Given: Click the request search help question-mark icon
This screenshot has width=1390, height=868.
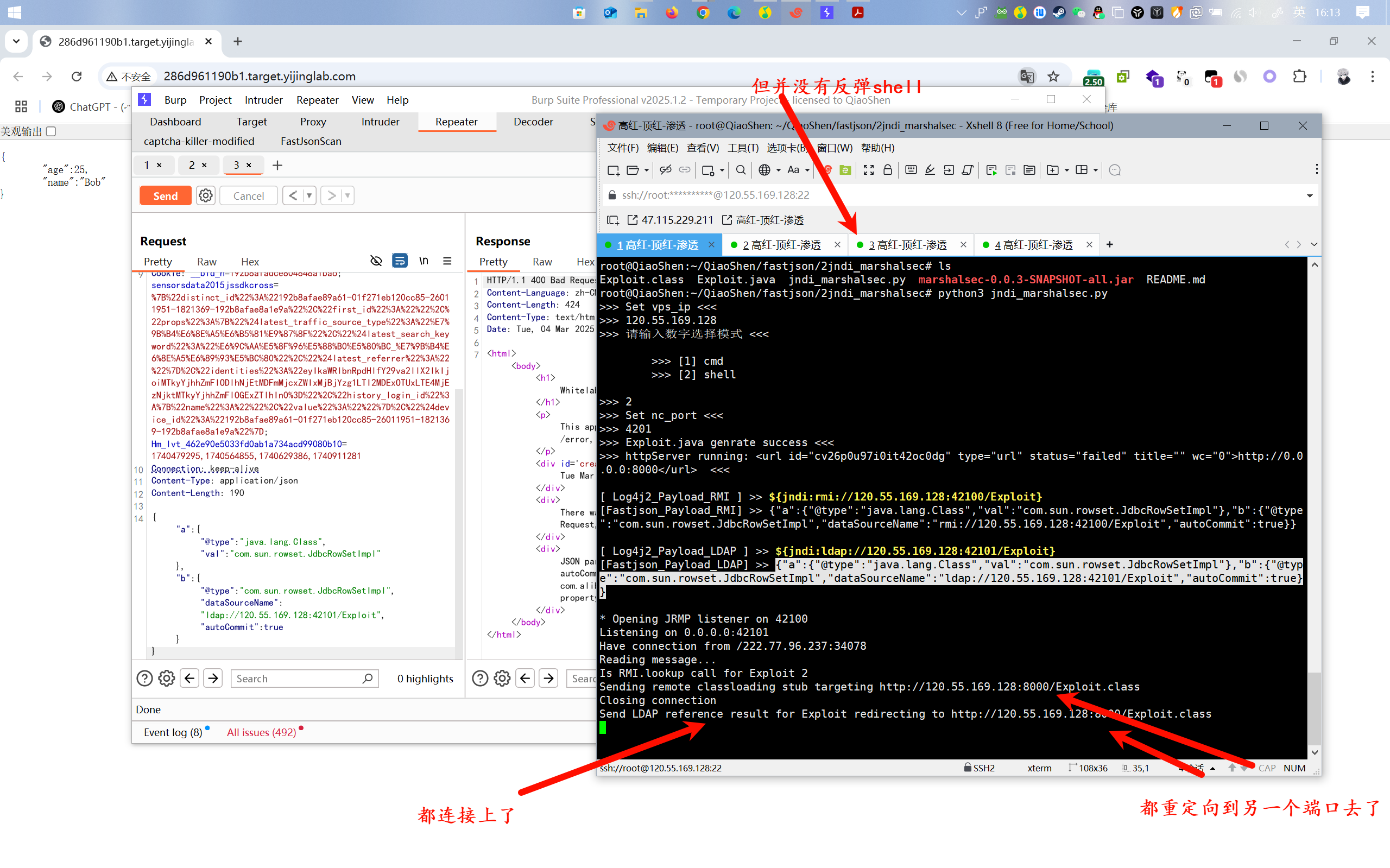Looking at the screenshot, I should (144, 679).
